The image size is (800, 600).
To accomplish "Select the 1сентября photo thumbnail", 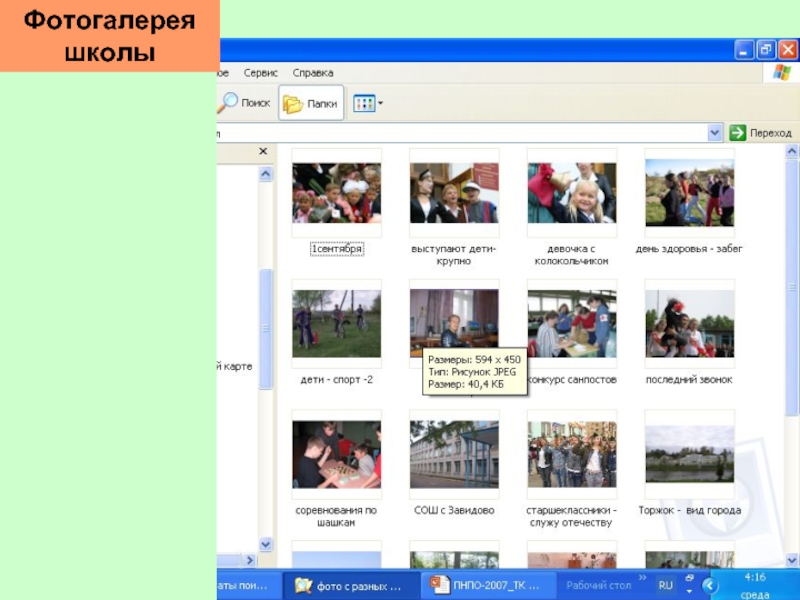I will [x=336, y=193].
